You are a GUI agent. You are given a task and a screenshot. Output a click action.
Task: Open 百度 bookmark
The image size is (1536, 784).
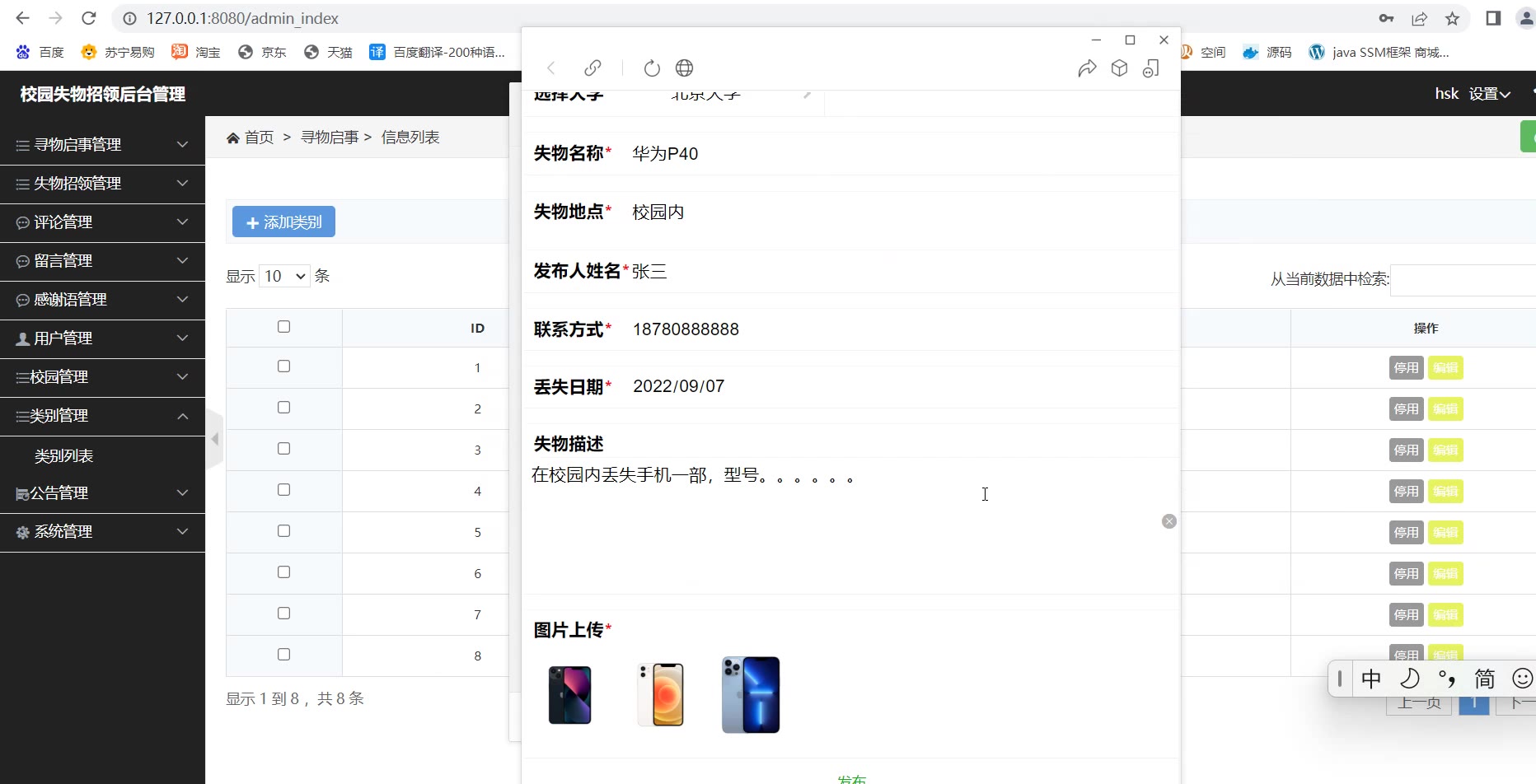40,52
